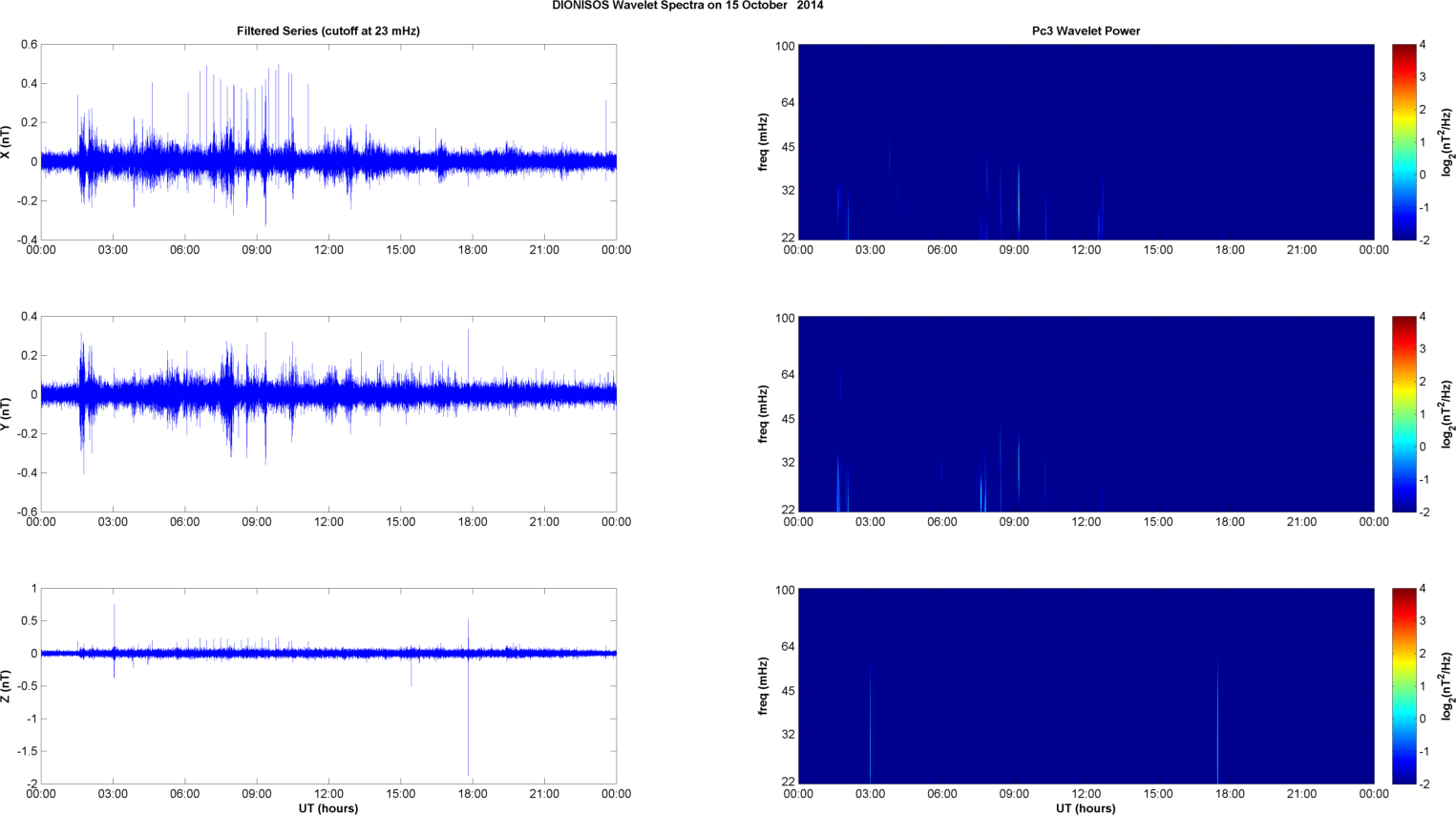Click the 'Z (nT)' axis label

tap(7, 686)
